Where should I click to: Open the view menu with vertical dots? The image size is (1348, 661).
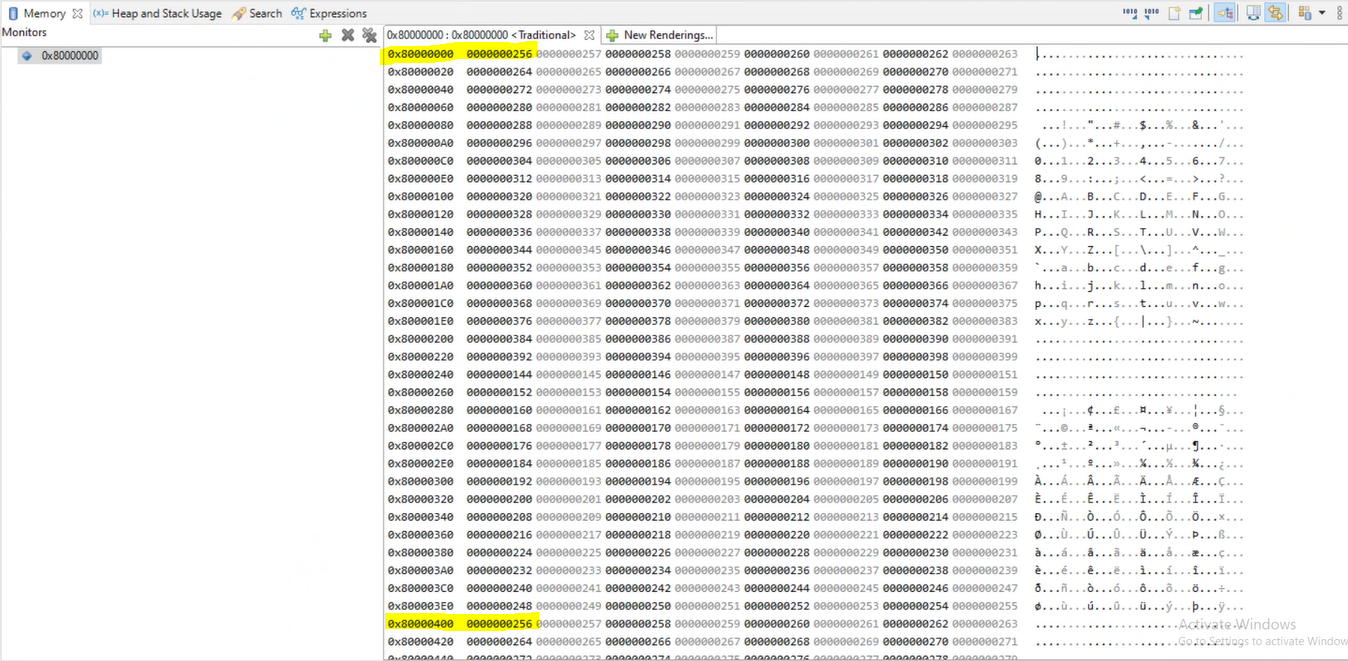[1338, 13]
